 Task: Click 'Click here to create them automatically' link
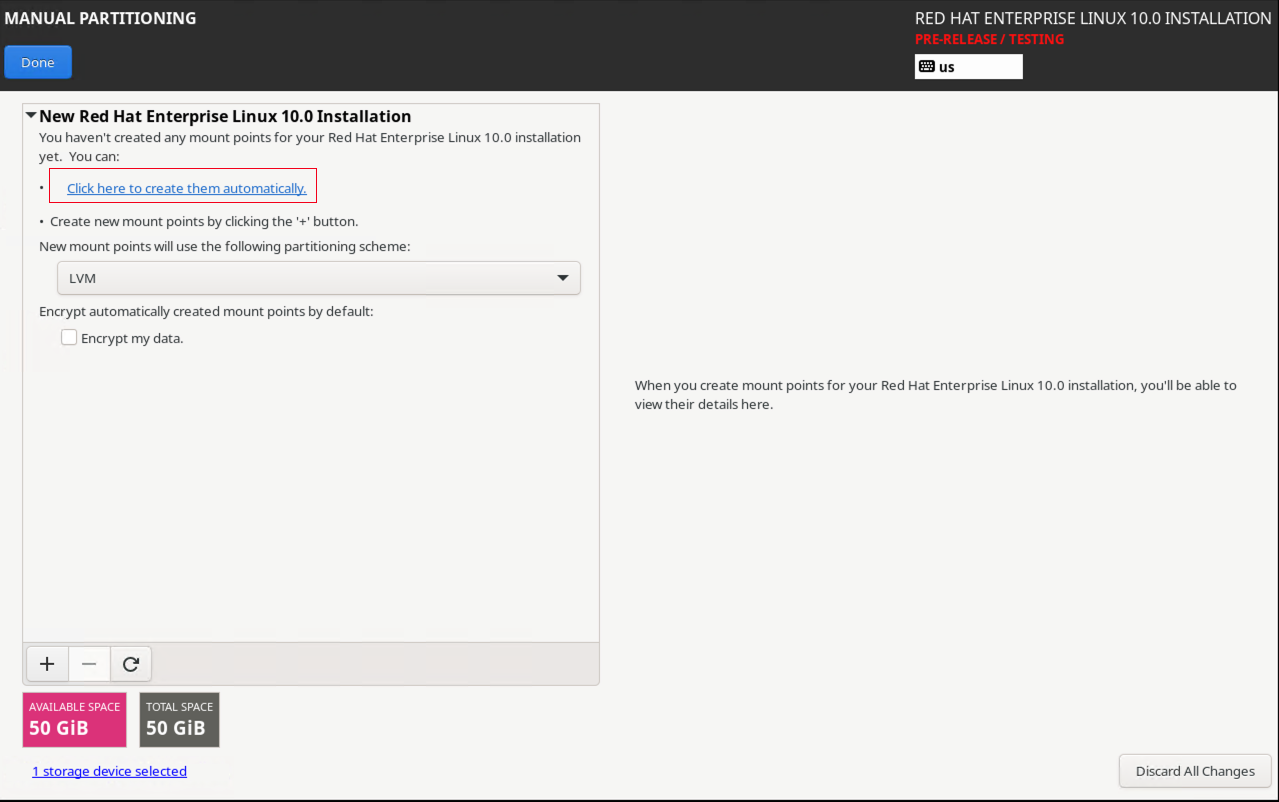pyautogui.click(x=186, y=188)
